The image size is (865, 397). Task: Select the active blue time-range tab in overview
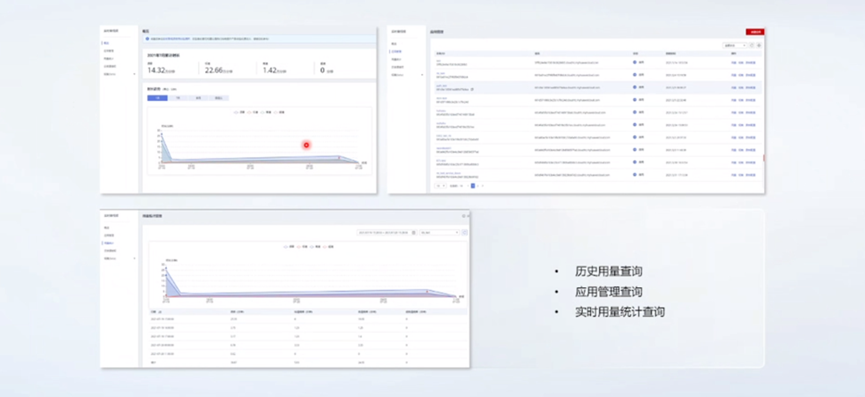pyautogui.click(x=157, y=98)
